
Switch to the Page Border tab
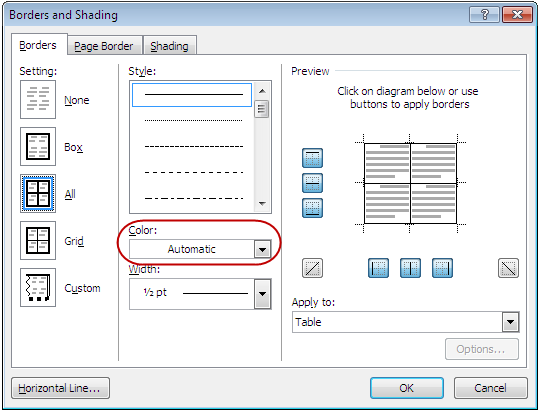pos(104,46)
